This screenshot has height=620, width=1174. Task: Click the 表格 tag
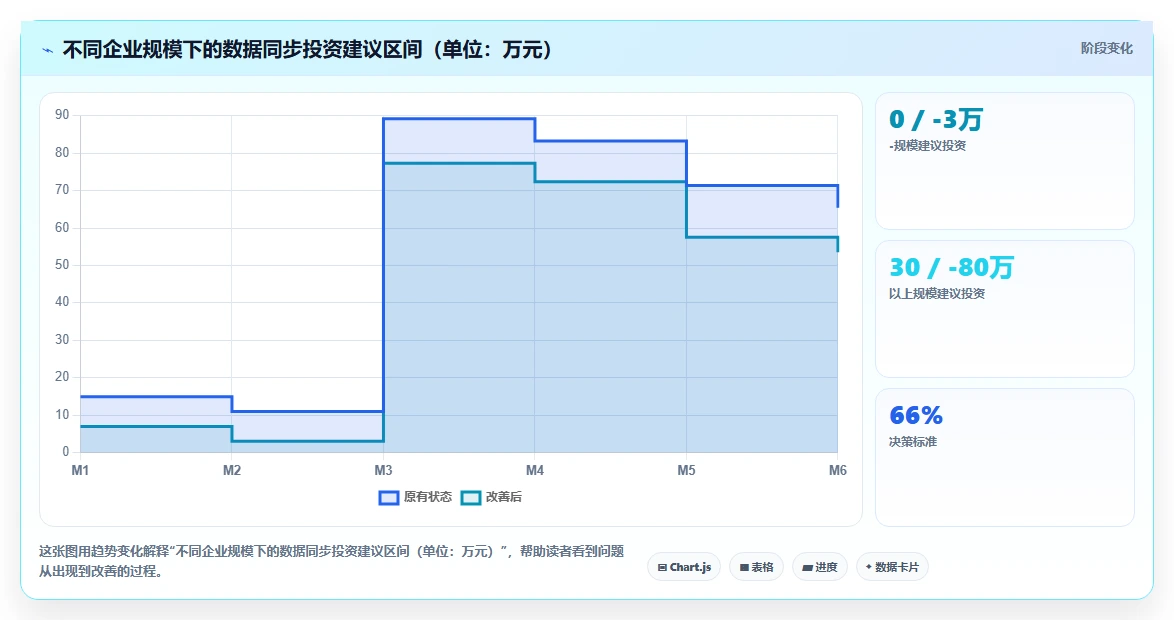click(x=756, y=567)
